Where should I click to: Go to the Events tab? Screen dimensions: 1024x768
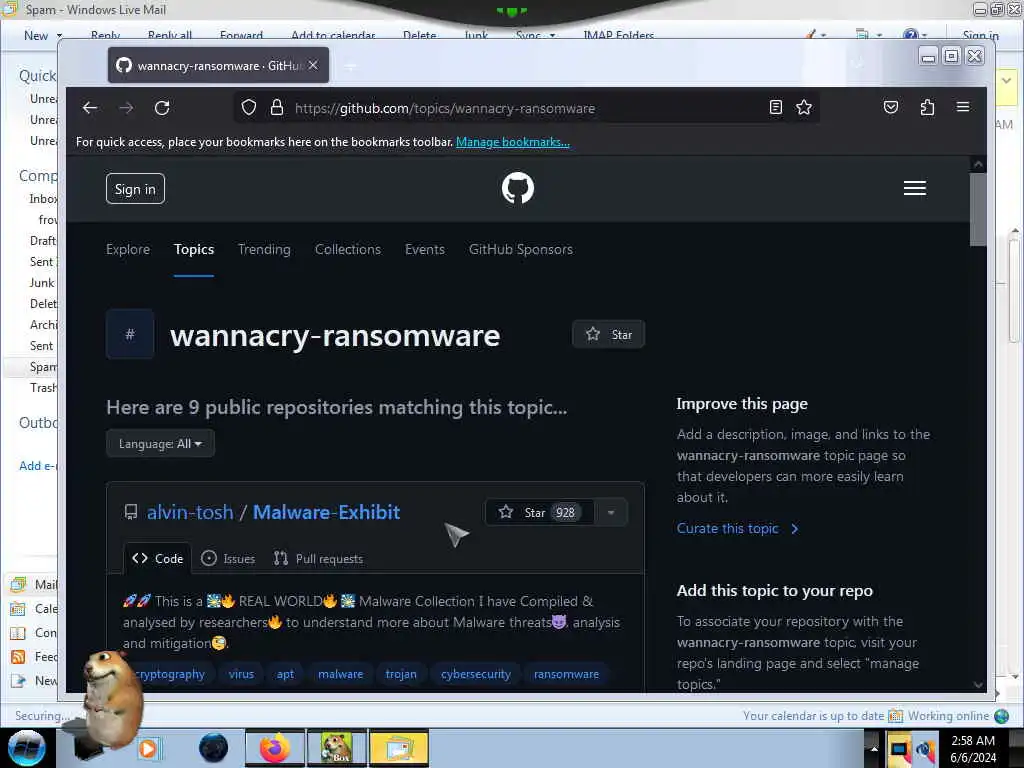point(424,249)
